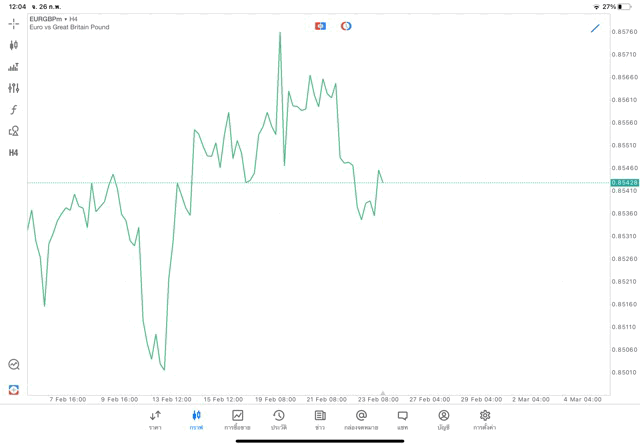Image resolution: width=640 pixels, height=447 pixels.
Task: Tap the blue-red square icon atop chart
Action: tap(320, 26)
